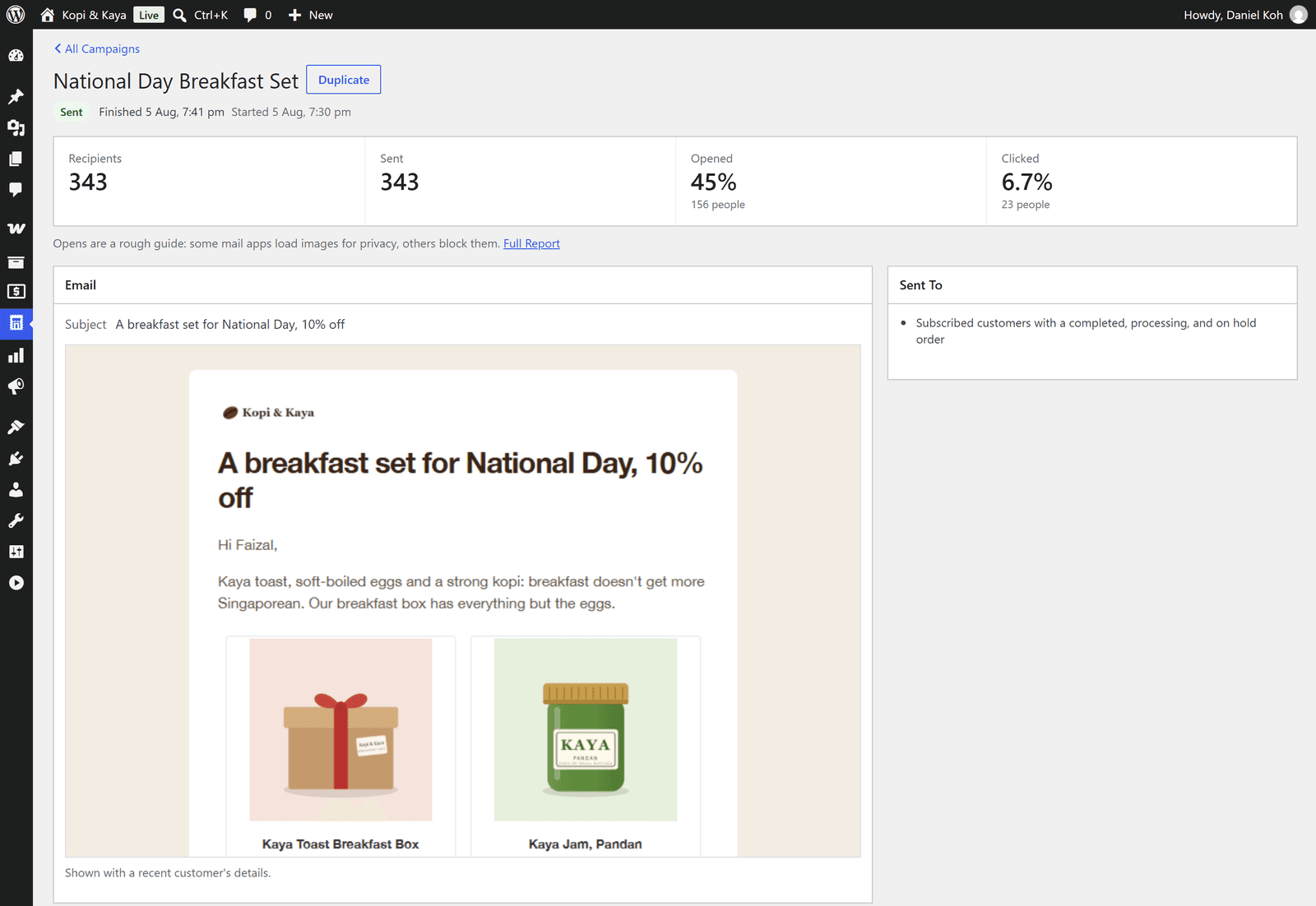Click the Kaya Jam, Pandan jar image

[x=586, y=729]
